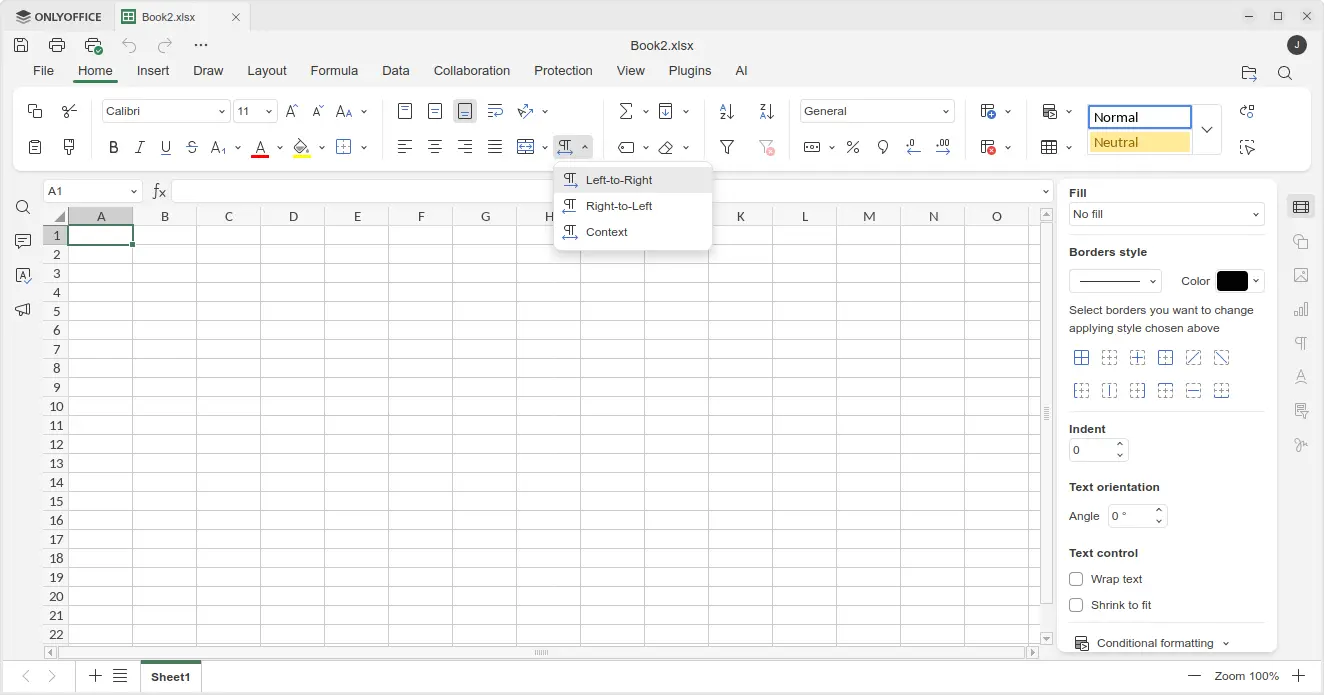Viewport: 1324px width, 695px height.
Task: Open the No fill dropdown
Action: coord(1166,214)
